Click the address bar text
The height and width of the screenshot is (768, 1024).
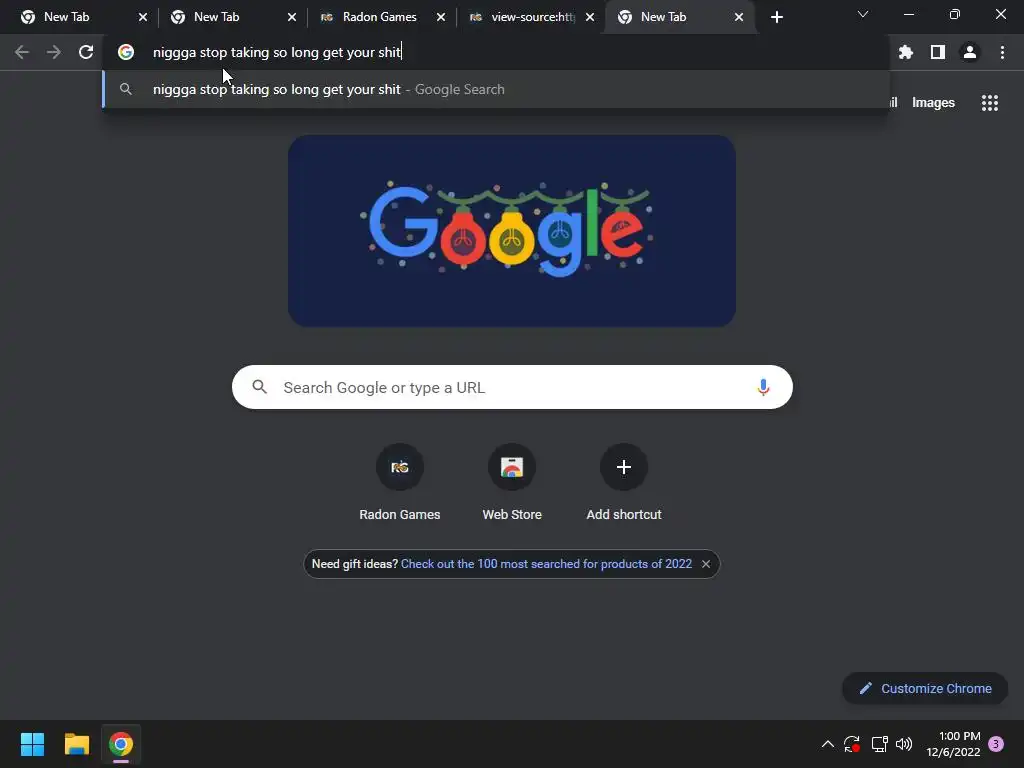click(x=276, y=52)
